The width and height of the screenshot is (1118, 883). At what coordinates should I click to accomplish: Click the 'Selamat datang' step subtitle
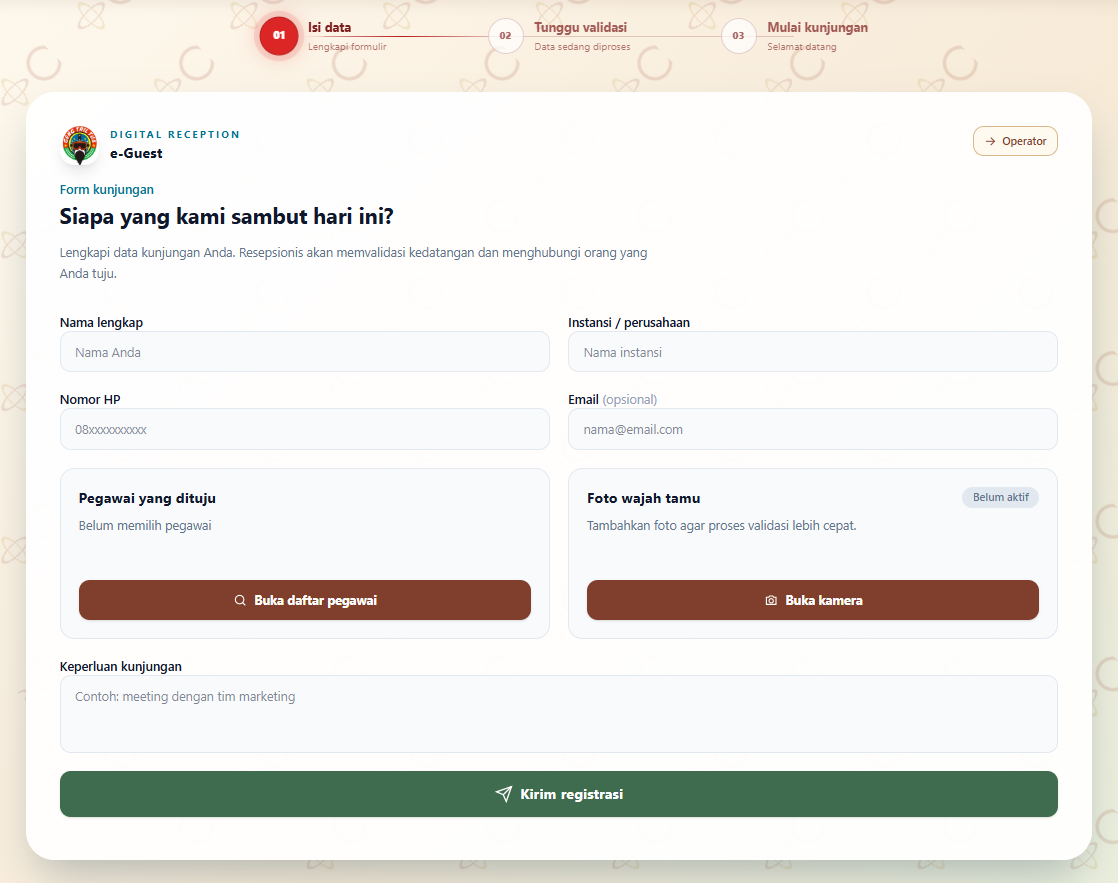(801, 46)
